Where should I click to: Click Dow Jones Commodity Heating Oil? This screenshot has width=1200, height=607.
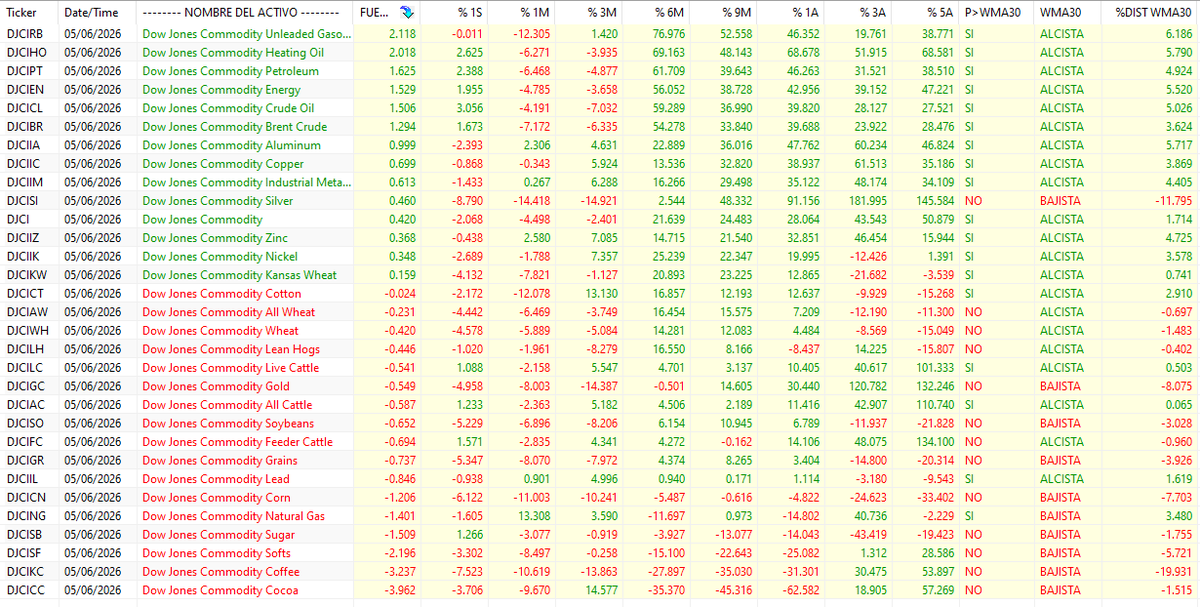(x=233, y=52)
